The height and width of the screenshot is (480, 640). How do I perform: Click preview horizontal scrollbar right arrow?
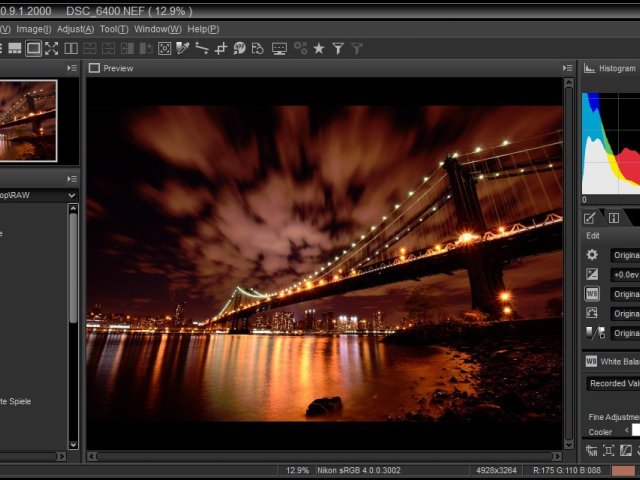tap(557, 456)
